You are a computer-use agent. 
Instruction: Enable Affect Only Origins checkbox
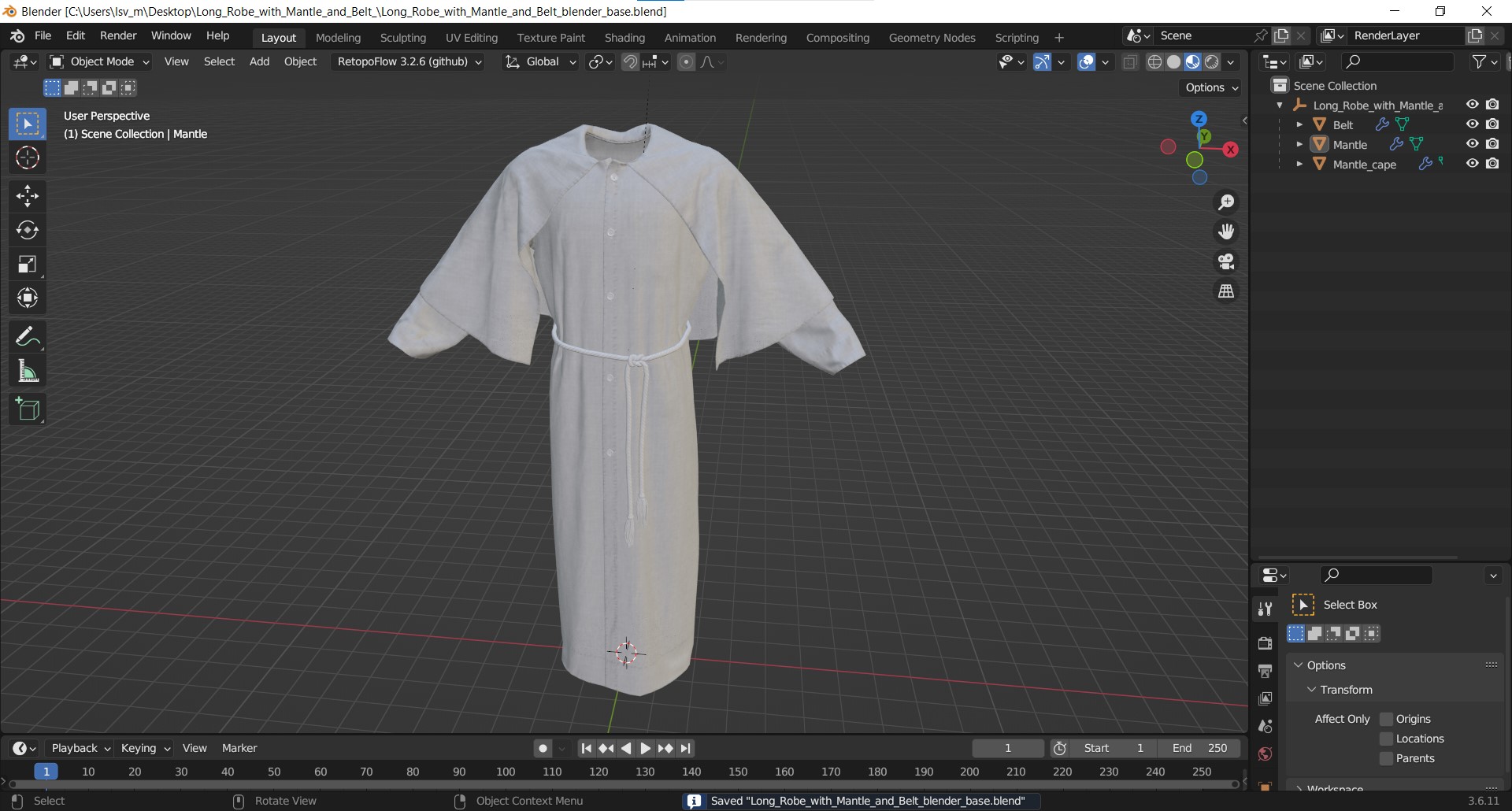(1387, 719)
